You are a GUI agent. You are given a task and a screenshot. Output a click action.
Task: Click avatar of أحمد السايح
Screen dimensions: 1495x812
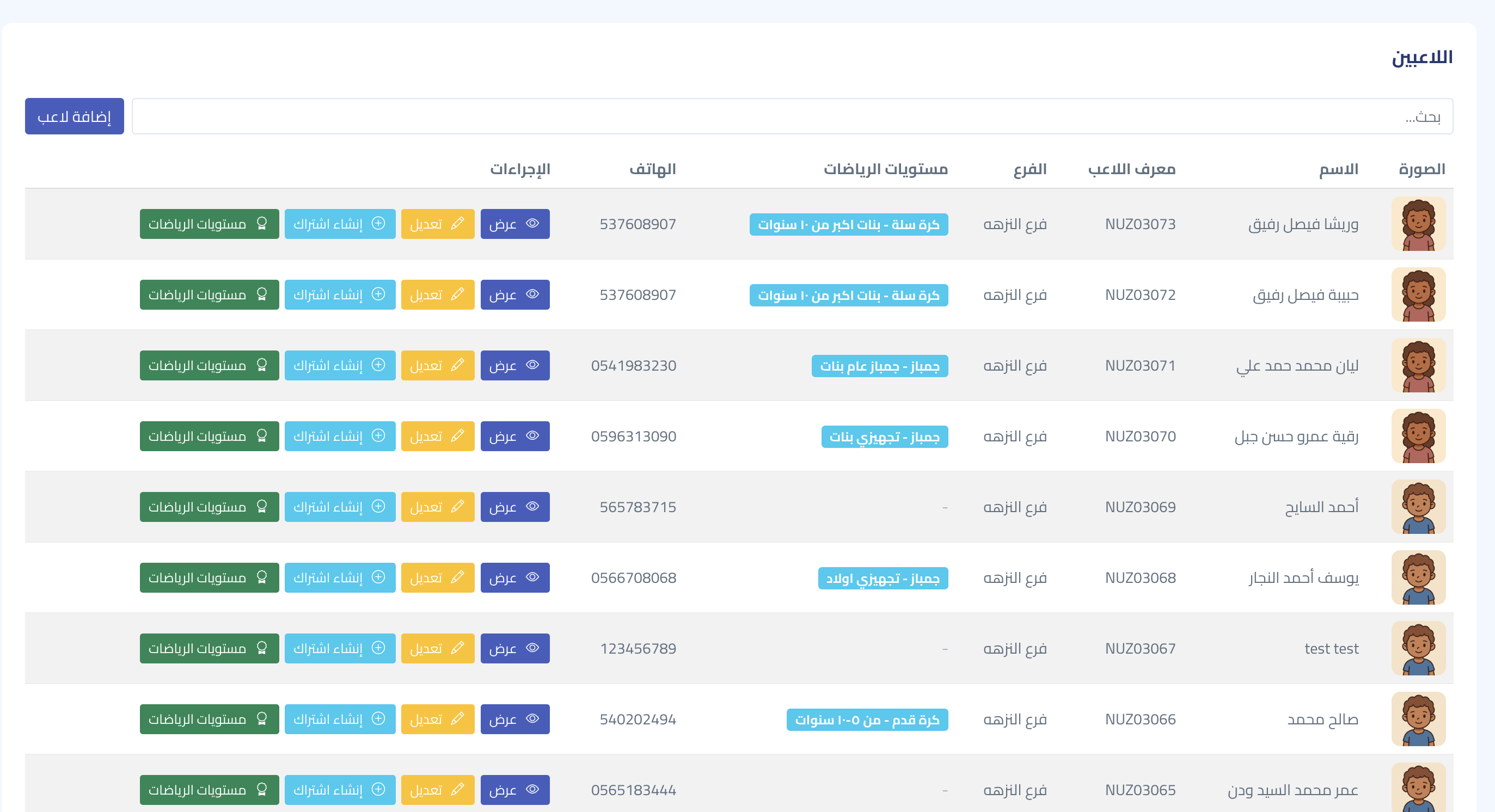(1418, 507)
